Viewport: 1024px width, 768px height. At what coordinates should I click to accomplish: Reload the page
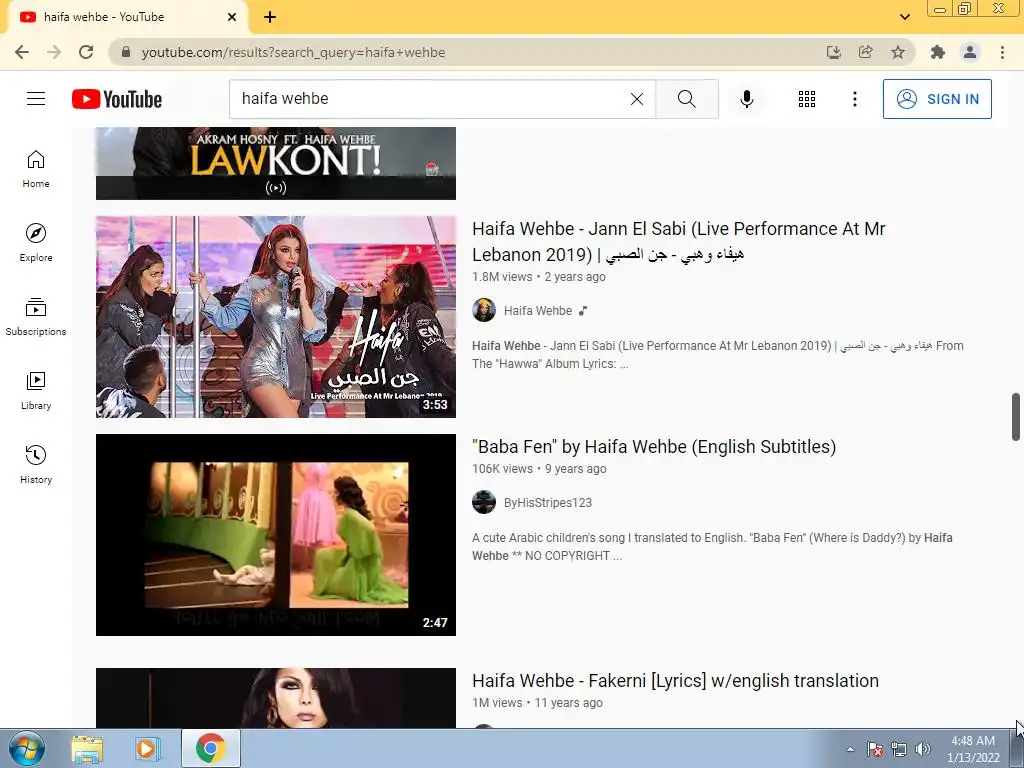coord(86,52)
